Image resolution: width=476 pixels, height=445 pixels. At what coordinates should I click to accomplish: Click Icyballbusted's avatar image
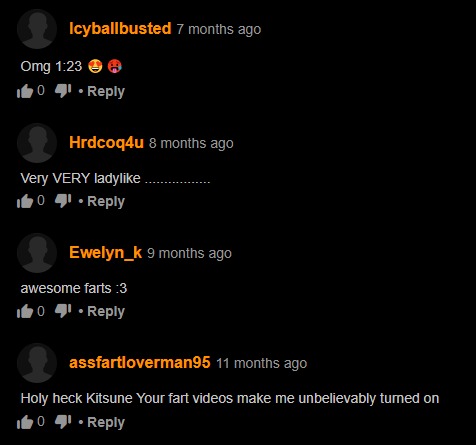coord(37,29)
